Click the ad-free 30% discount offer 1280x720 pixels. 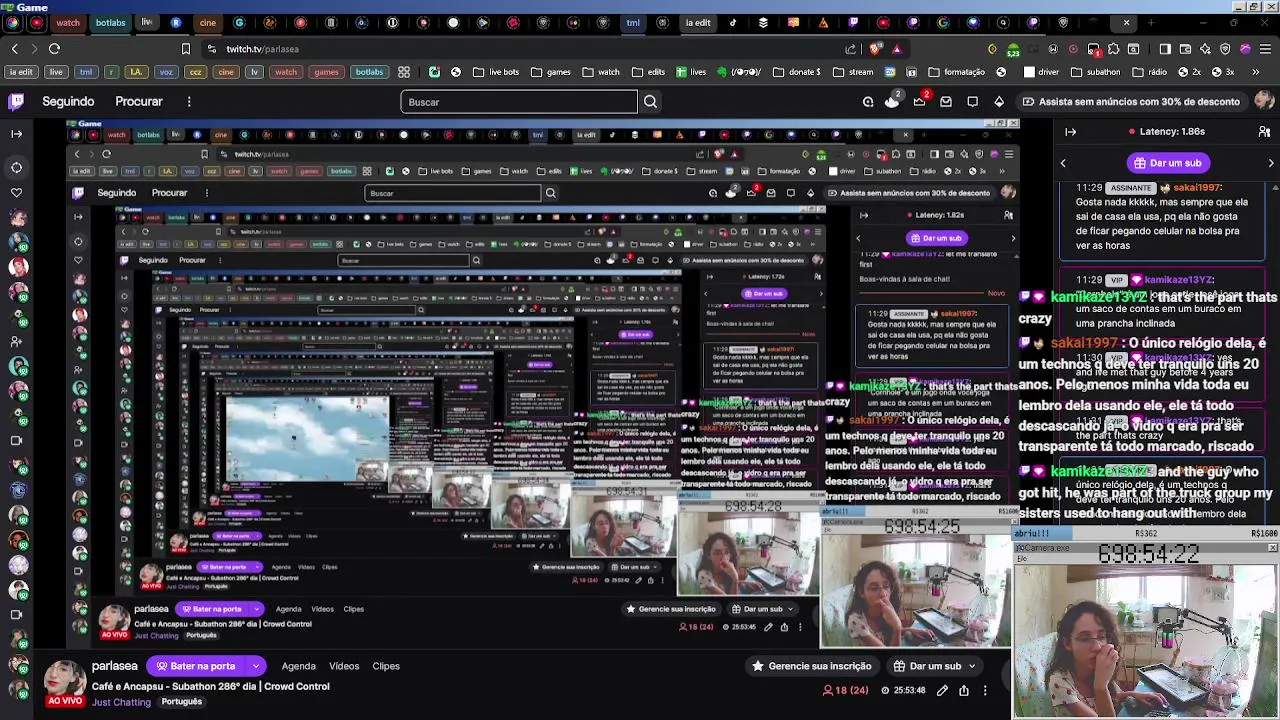point(1130,101)
